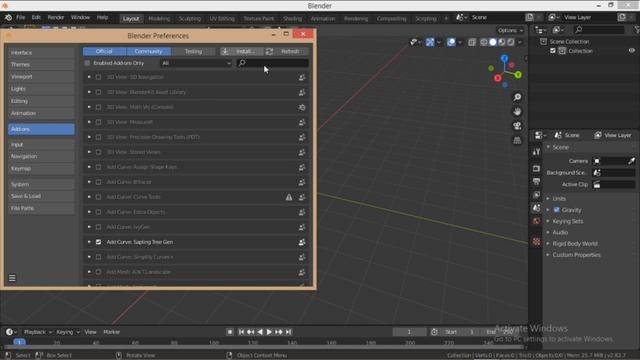Open the add-on category dropdown showing All
The width and height of the screenshot is (640, 360).
196,63
